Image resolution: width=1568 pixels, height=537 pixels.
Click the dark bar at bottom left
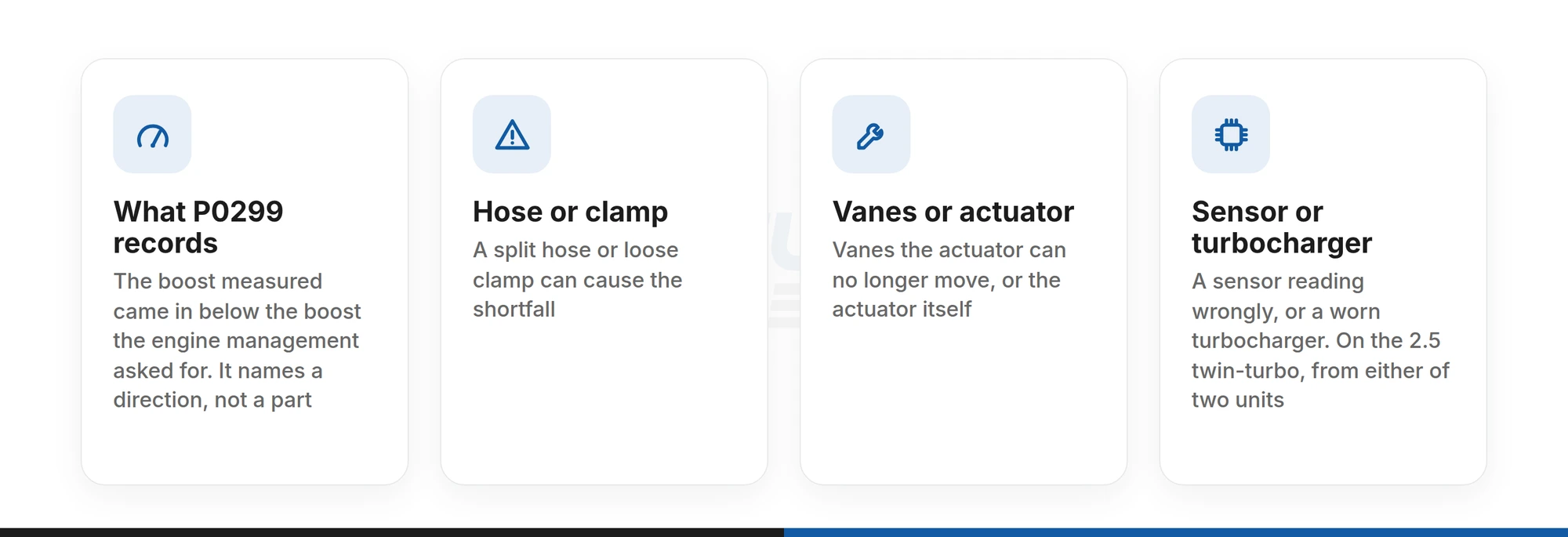pyautogui.click(x=392, y=532)
